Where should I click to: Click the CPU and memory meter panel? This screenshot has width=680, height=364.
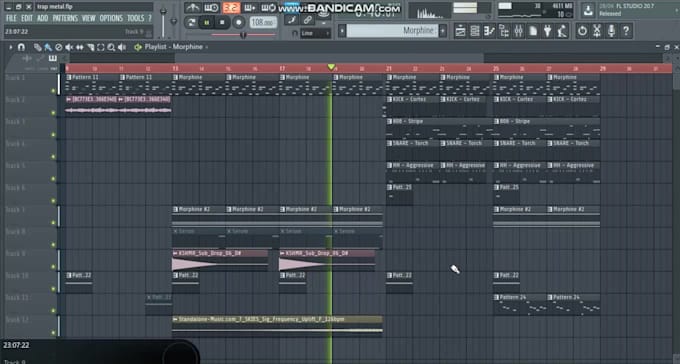tap(535, 10)
